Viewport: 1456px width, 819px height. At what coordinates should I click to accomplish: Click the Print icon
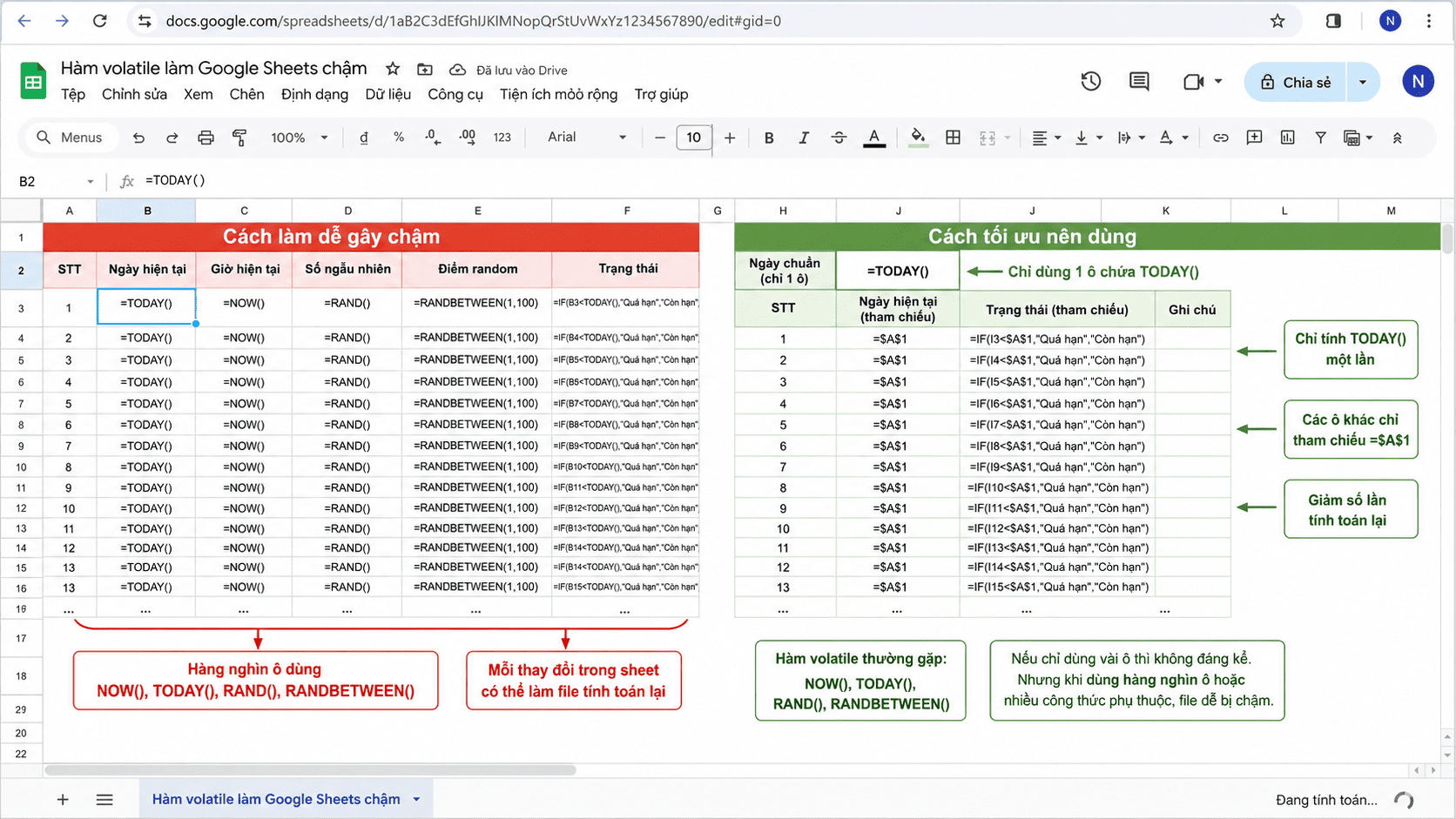point(206,138)
